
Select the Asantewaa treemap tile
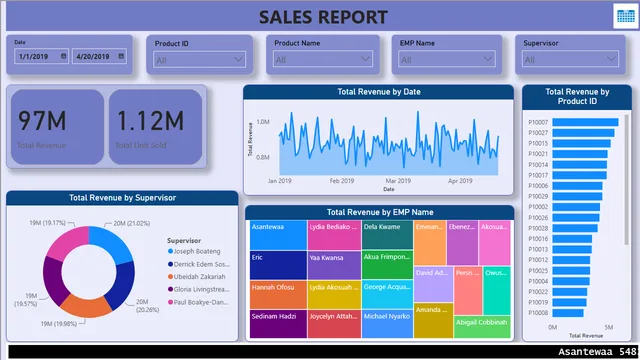278,235
